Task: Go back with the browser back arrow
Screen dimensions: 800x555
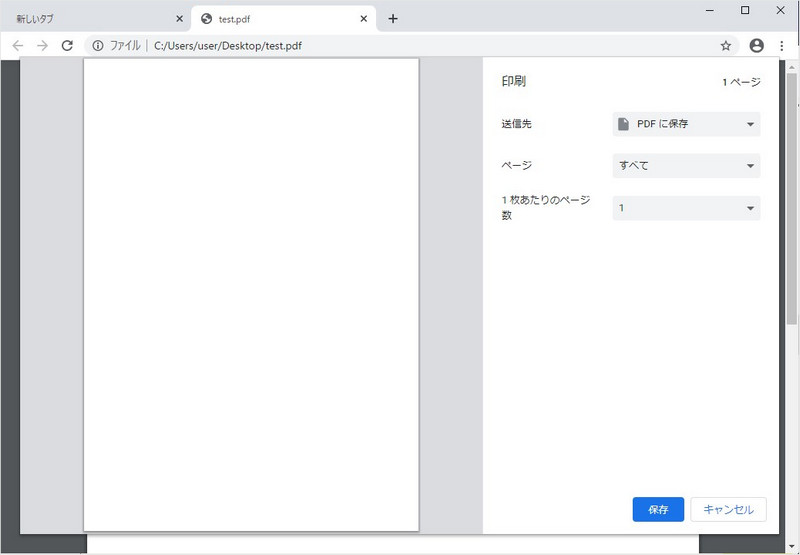Action: click(18, 46)
